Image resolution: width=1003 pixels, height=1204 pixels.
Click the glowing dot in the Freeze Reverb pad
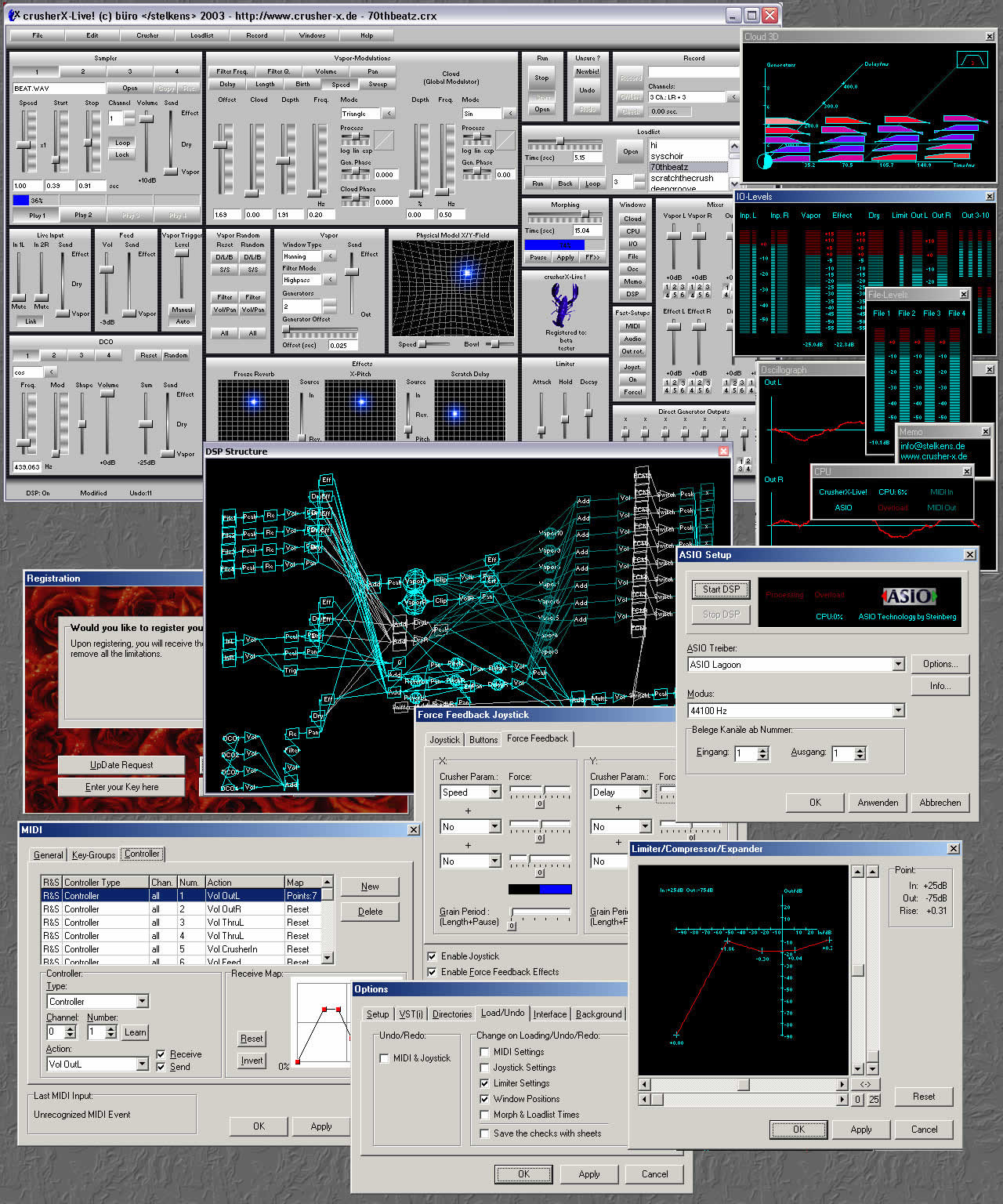[x=253, y=401]
